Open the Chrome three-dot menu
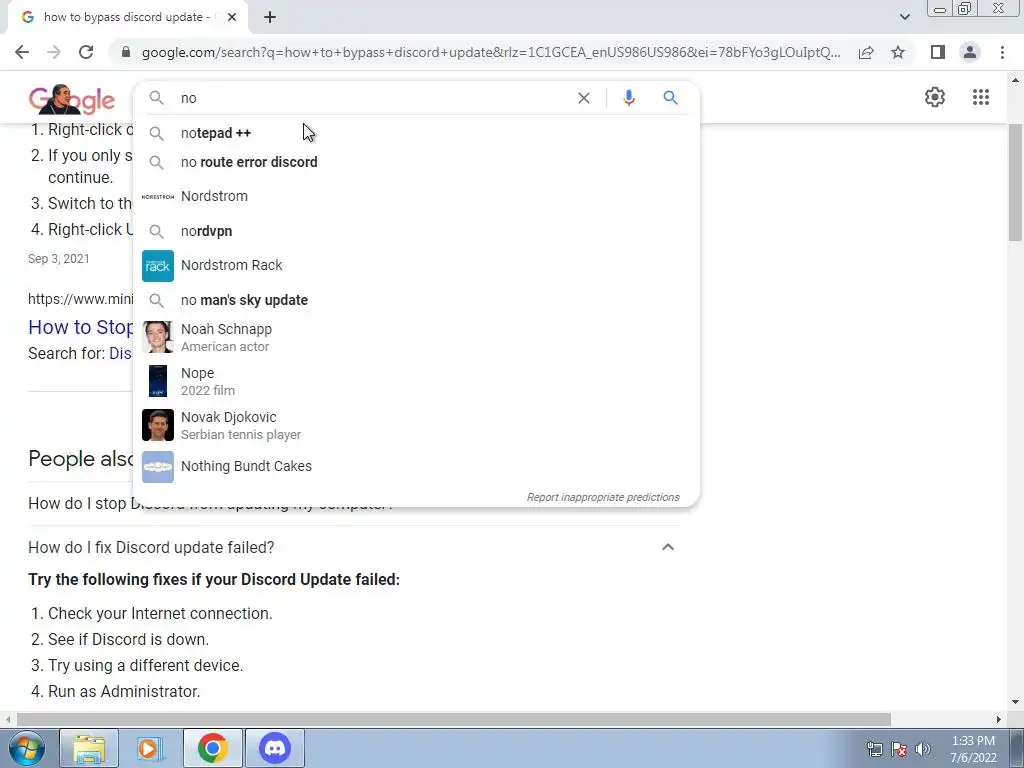 coord(1002,52)
